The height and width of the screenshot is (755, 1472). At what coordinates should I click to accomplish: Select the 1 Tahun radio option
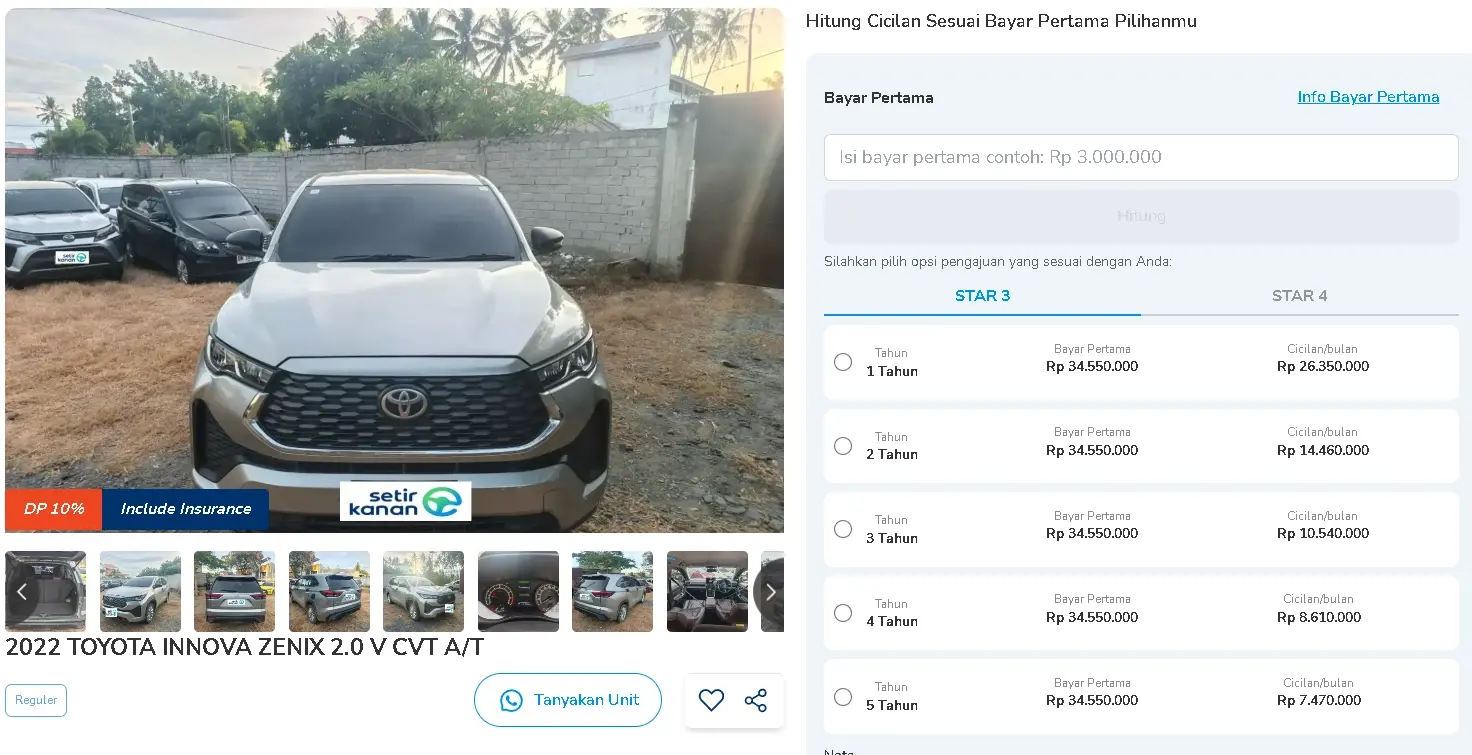tap(843, 362)
